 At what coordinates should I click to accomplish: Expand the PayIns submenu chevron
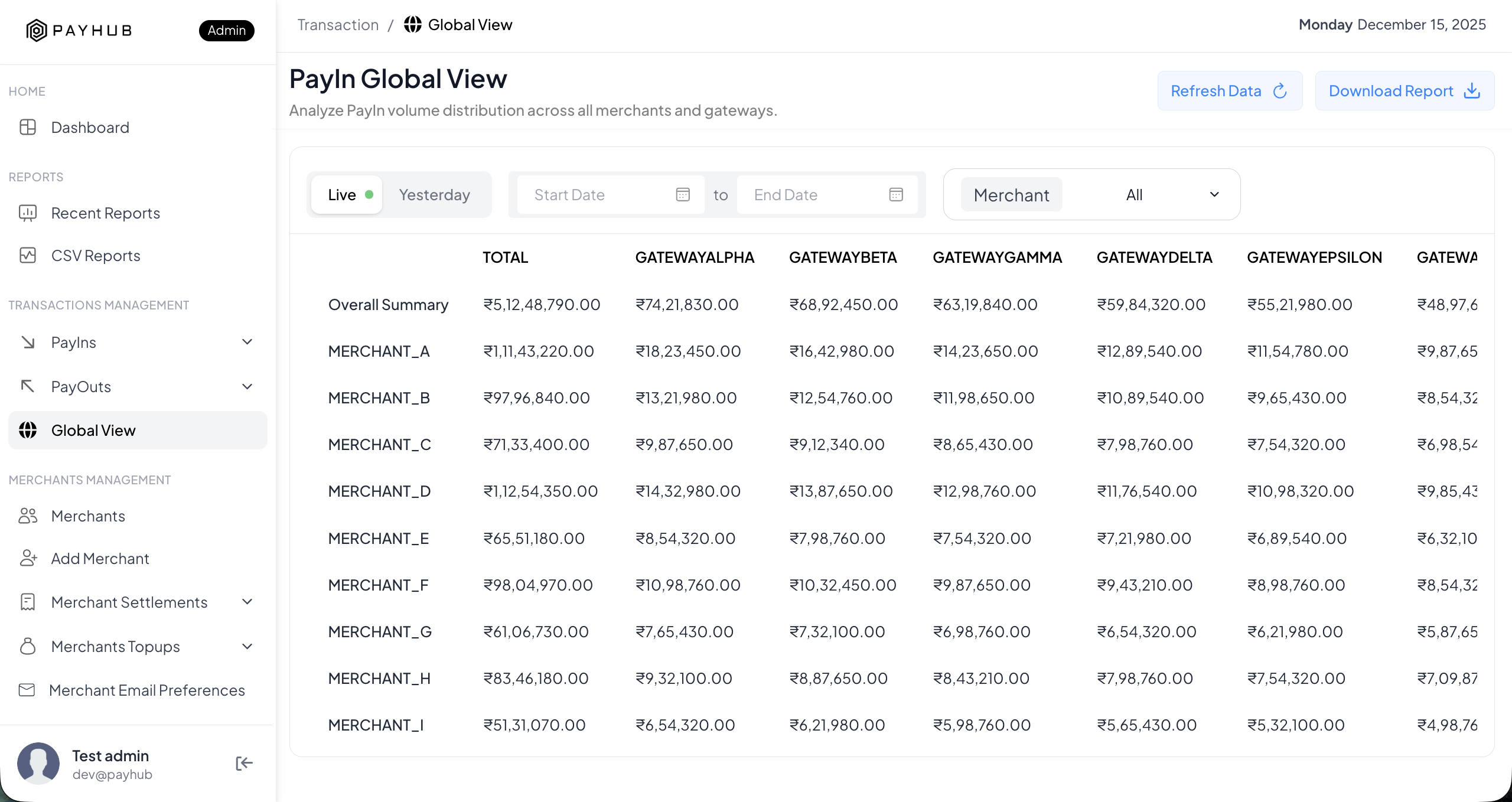click(247, 342)
